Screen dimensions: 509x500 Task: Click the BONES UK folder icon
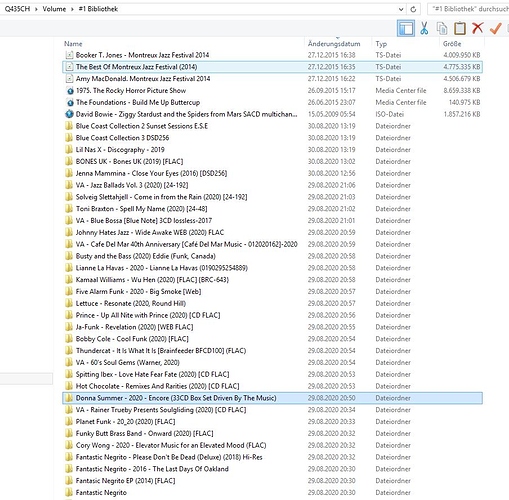[69, 161]
